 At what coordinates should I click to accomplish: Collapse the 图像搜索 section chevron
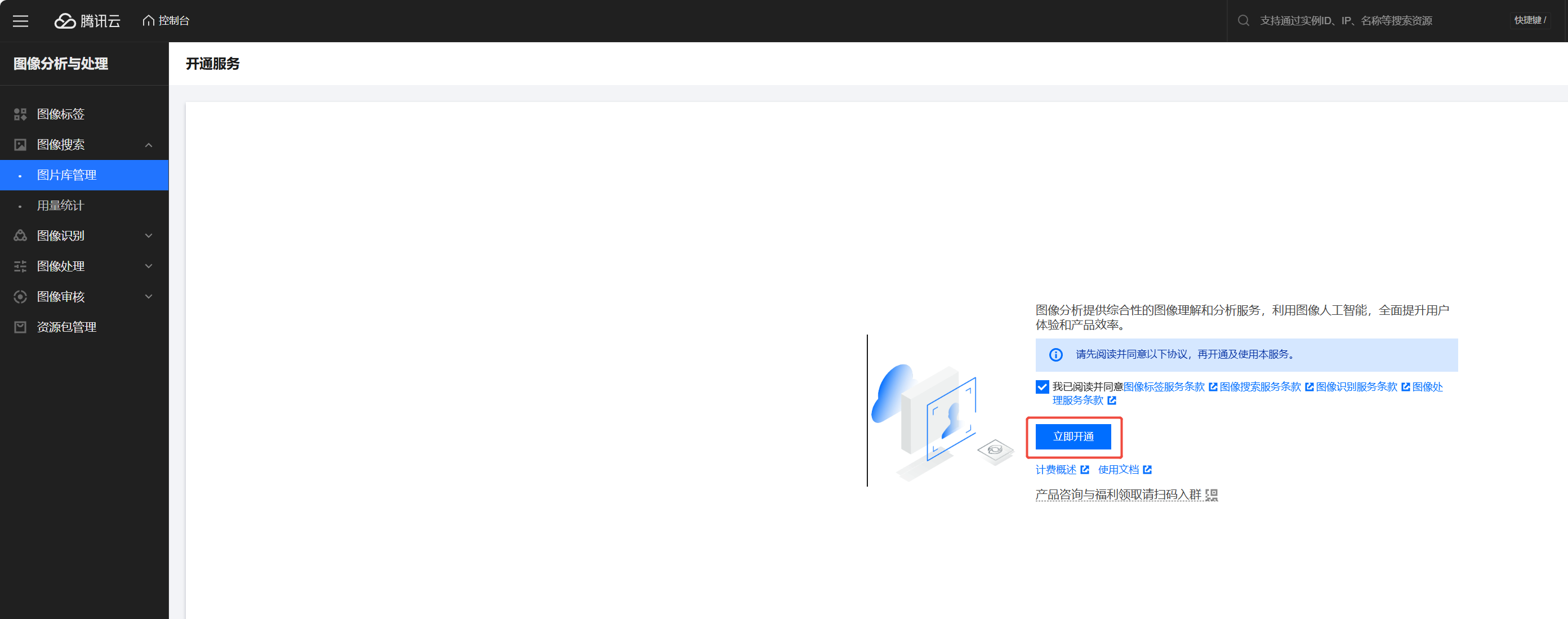pyautogui.click(x=149, y=145)
